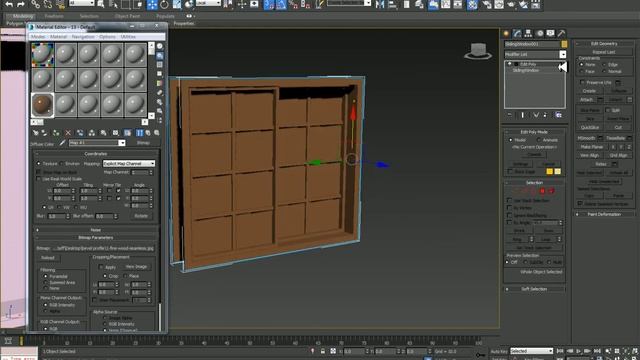
Task: Open the Create command panel tab
Action: (x=506, y=33)
